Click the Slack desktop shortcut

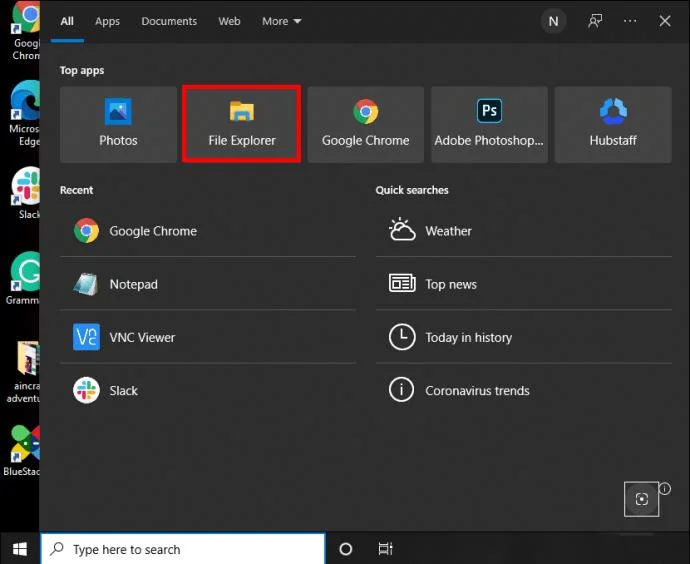[26, 193]
